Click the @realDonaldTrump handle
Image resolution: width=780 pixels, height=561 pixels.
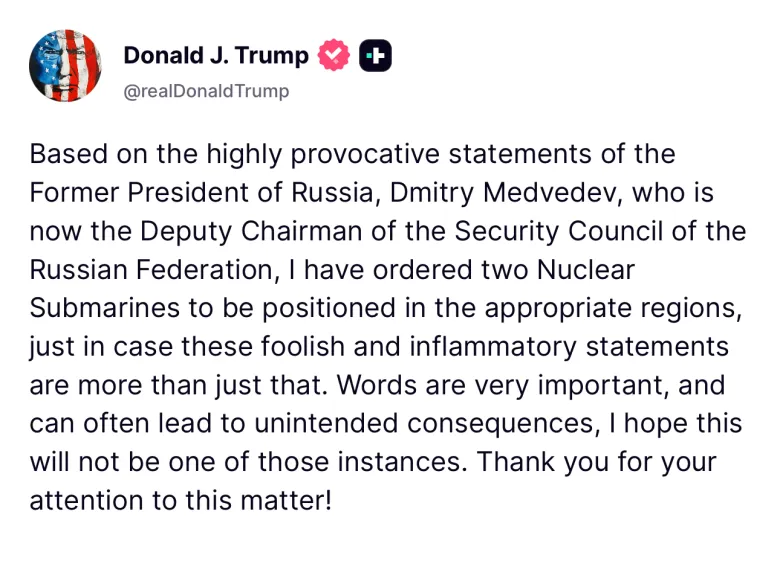point(206,91)
